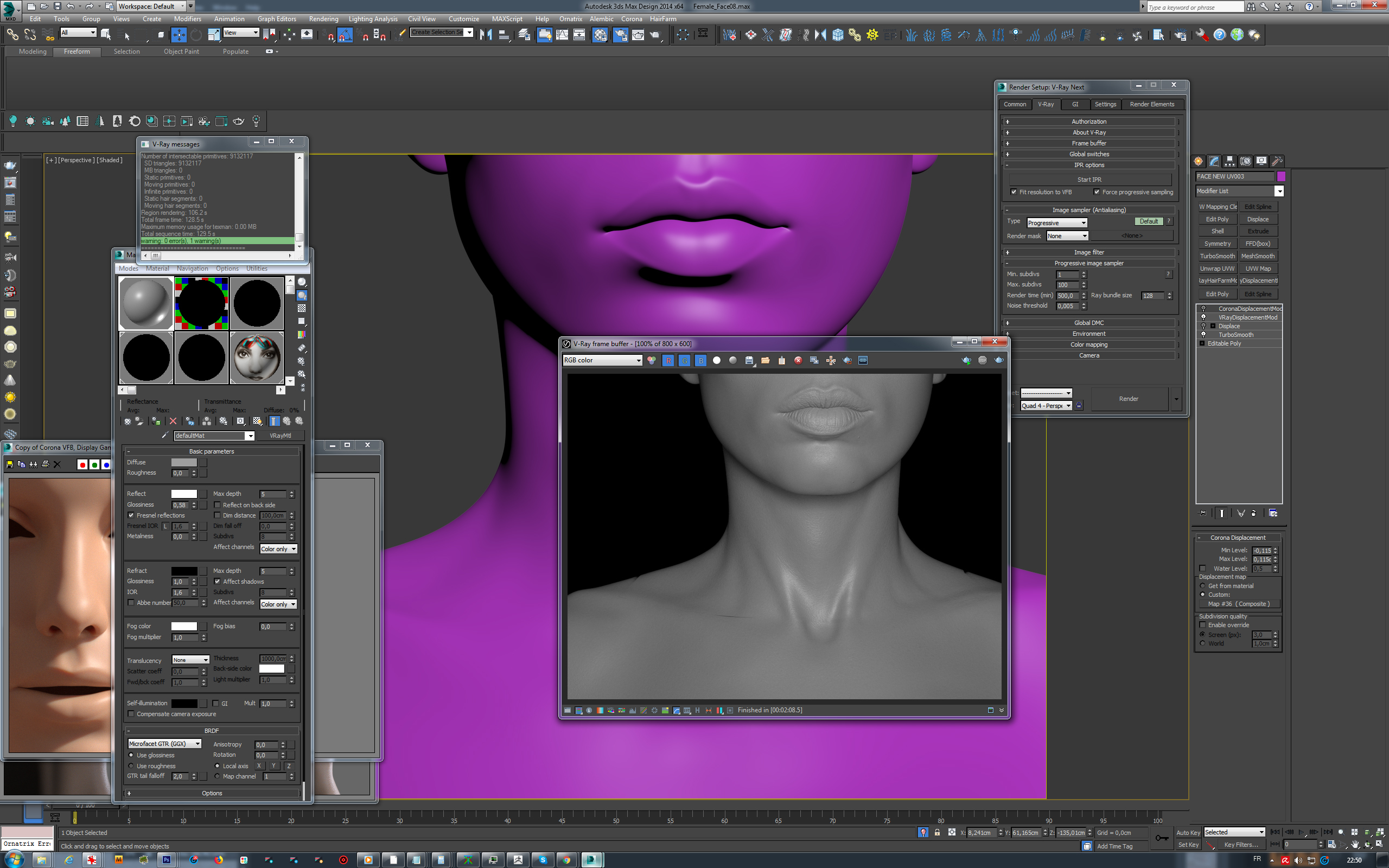Enable override under Subdivision quality
Screen dimensions: 1389x868
pyautogui.click(x=1202, y=625)
